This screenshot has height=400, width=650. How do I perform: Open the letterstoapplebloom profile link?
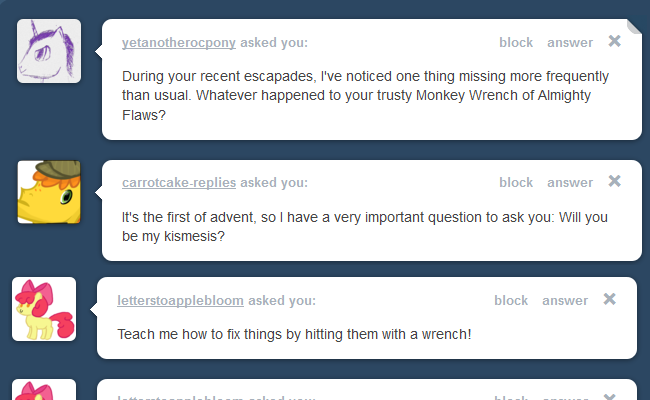[x=180, y=300]
